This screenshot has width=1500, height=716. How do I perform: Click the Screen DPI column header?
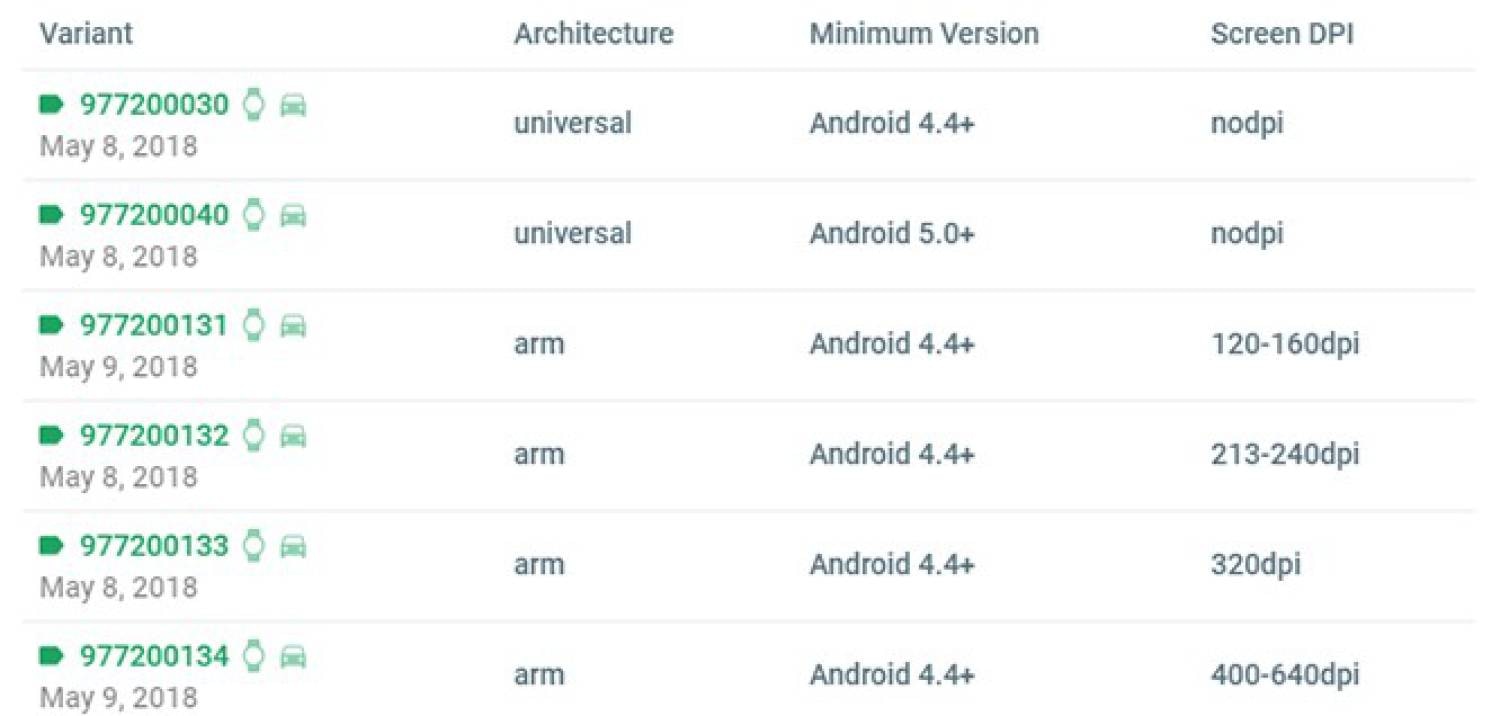pos(1283,34)
